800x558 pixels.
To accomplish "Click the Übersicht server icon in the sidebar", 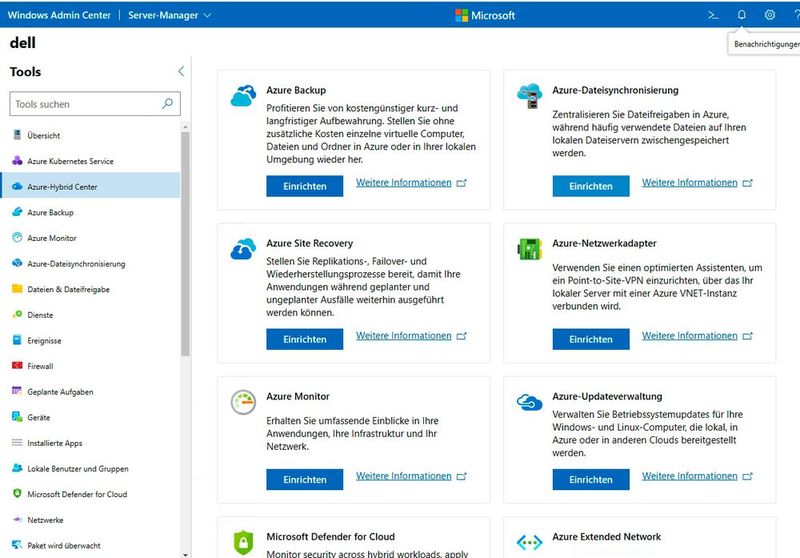I will (17, 135).
